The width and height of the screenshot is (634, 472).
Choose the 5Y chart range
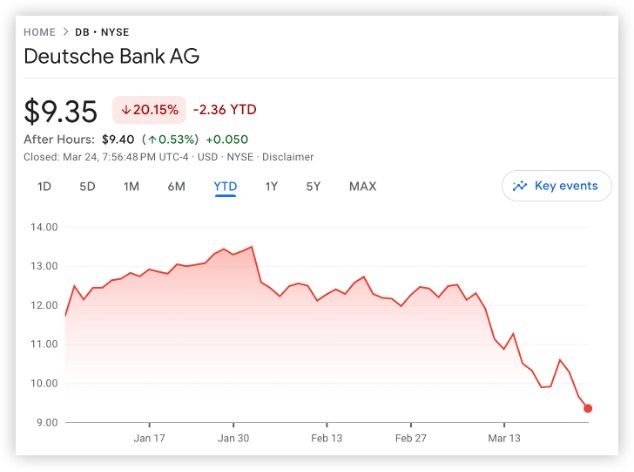314,186
